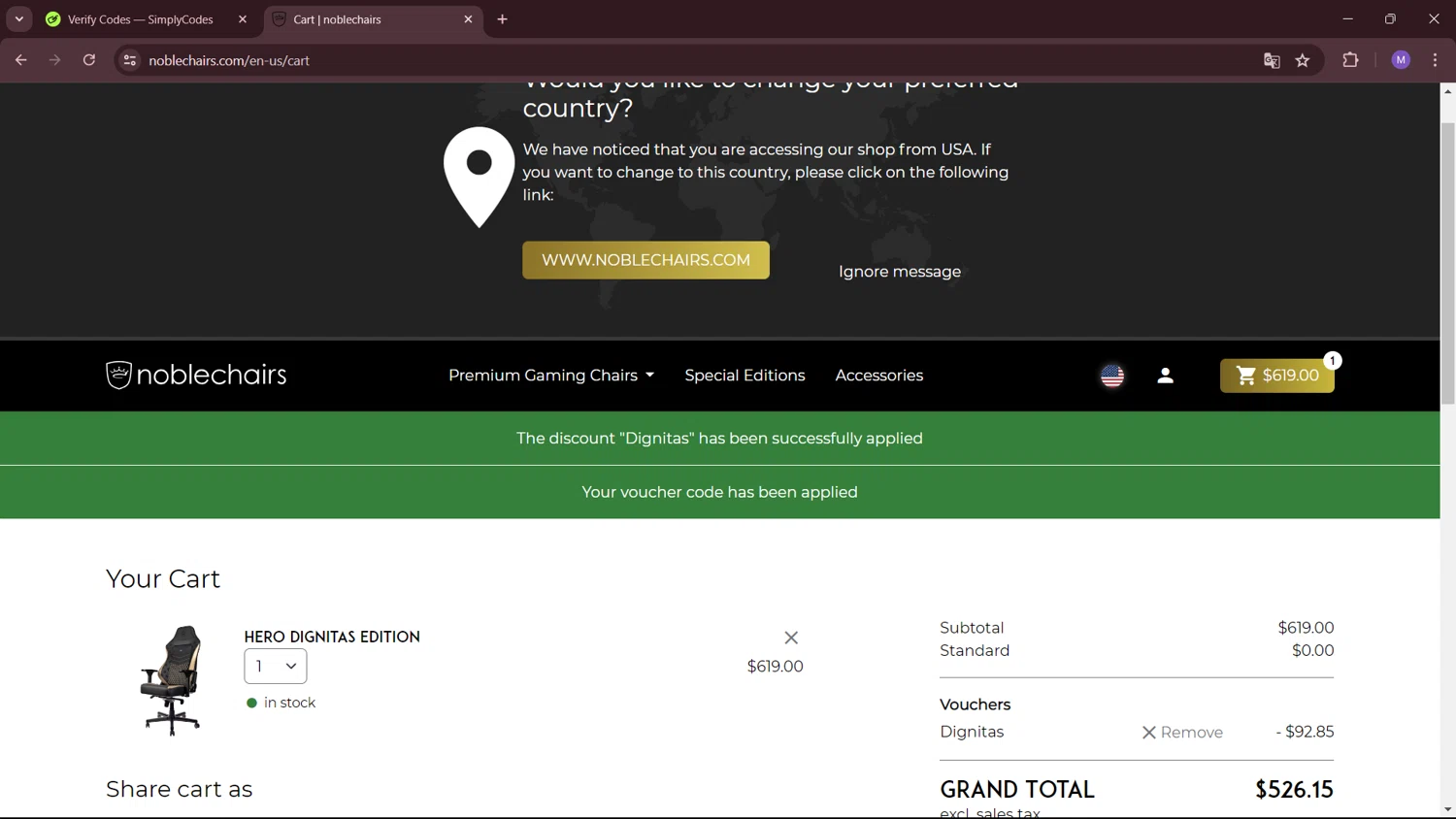Close the Verify Codes — SimplyCodes tab
This screenshot has height=819, width=1456.
coord(243,19)
